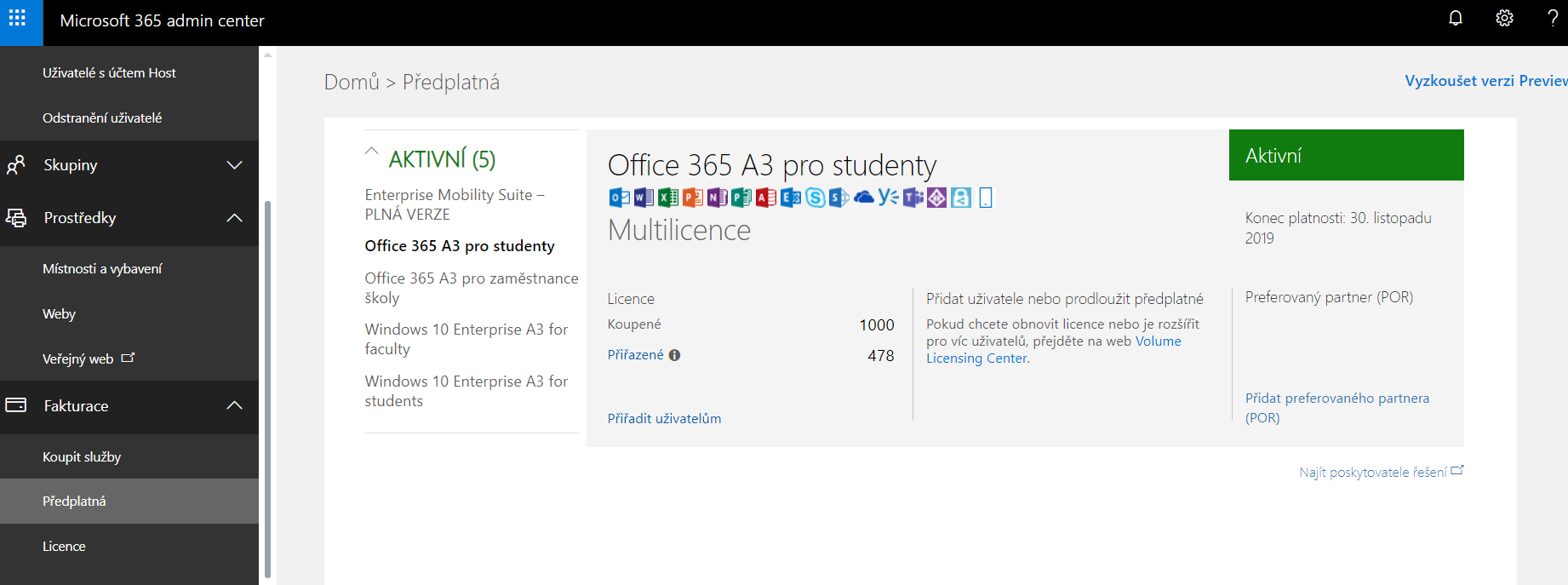Select Windows 10 Enterprise A3 for students

tap(466, 391)
